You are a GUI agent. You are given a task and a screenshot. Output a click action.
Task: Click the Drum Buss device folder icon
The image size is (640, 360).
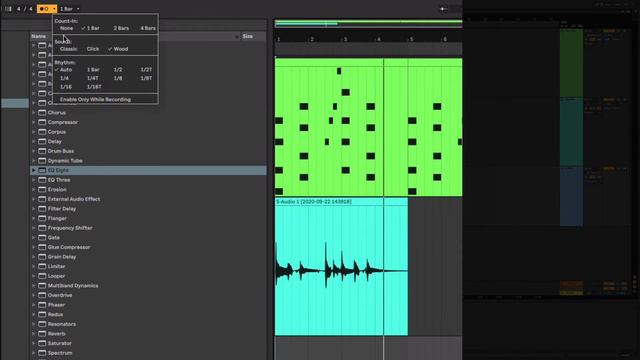click(x=42, y=151)
